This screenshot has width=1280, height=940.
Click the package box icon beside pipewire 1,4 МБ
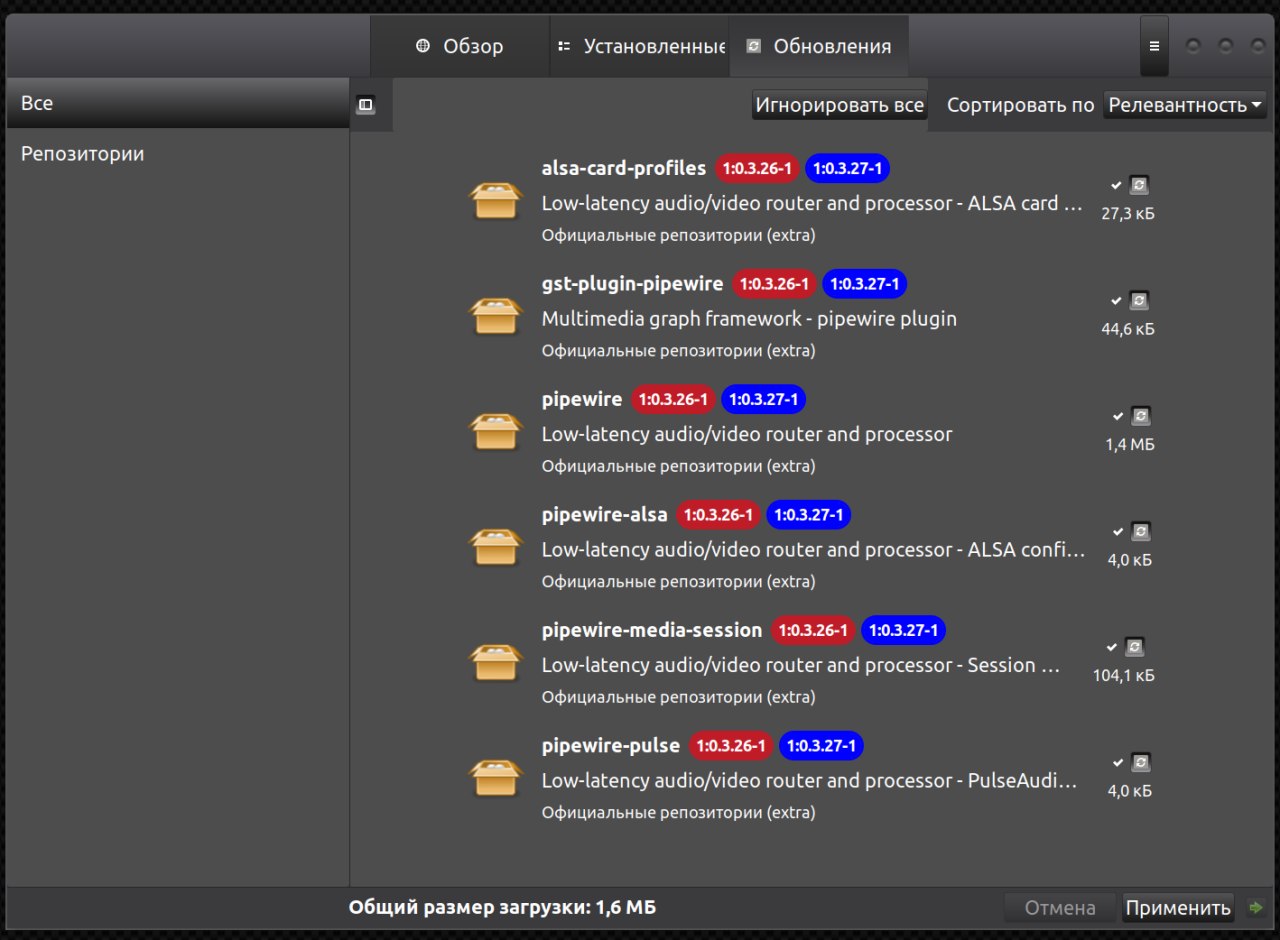(496, 432)
